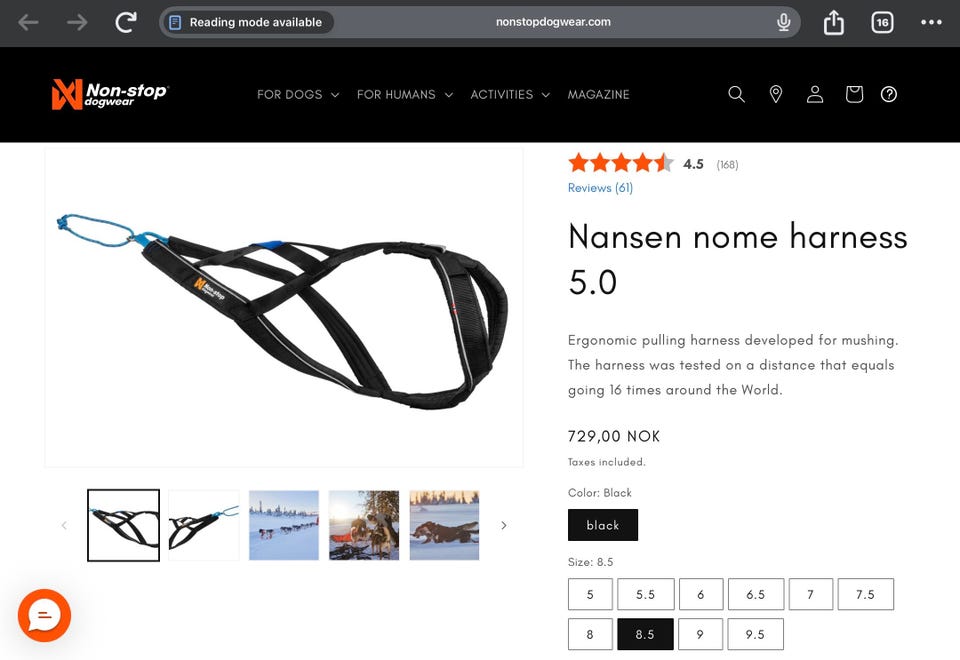Open the orange chat bubble widget

tap(45, 615)
